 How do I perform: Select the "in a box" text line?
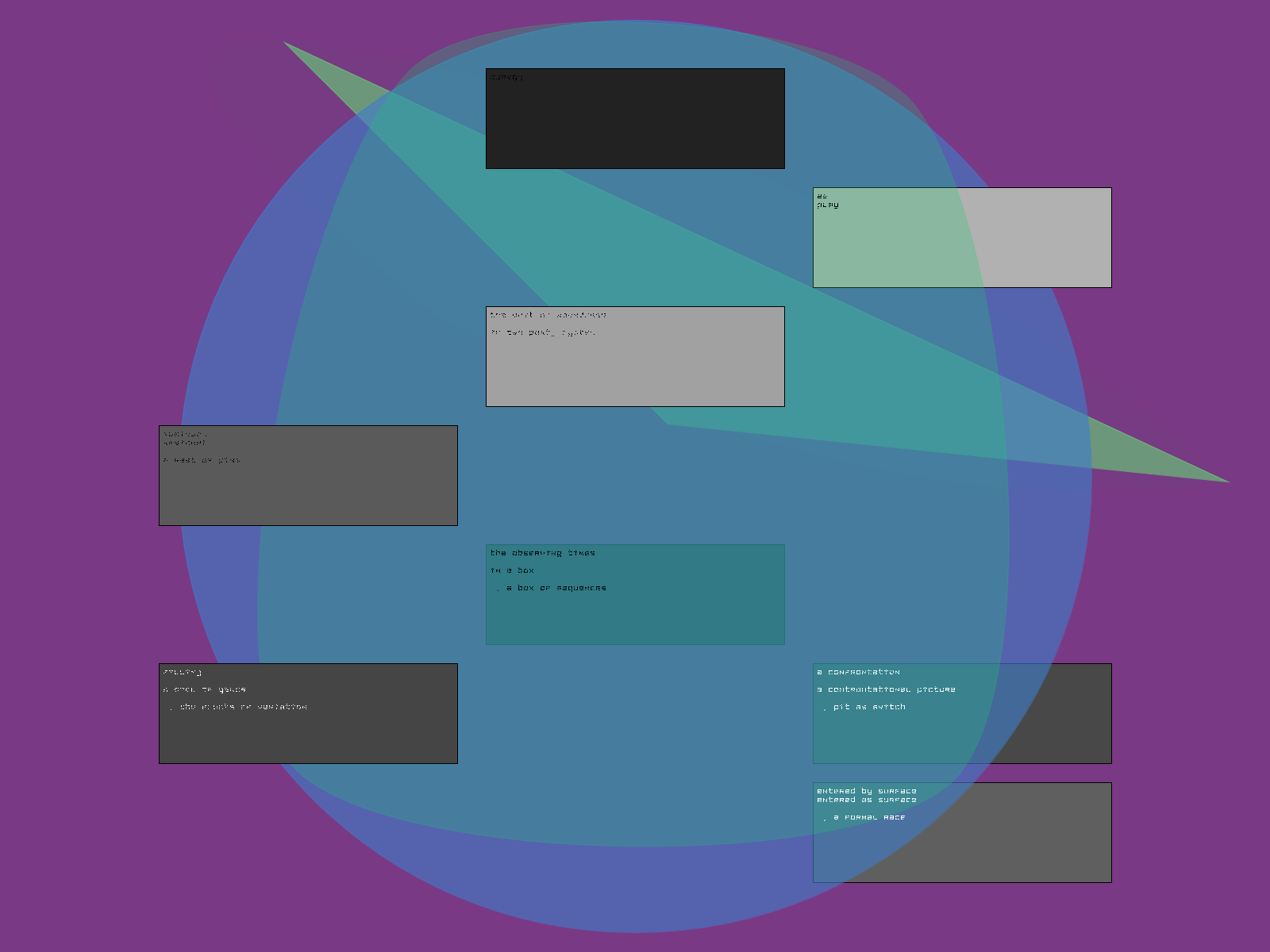tap(512, 570)
